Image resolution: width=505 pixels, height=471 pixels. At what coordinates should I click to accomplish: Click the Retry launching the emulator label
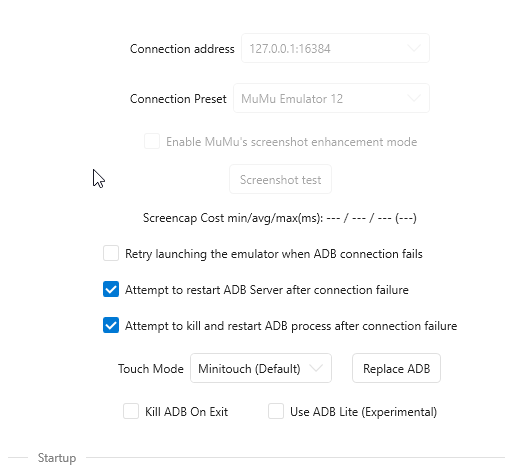tap(274, 254)
